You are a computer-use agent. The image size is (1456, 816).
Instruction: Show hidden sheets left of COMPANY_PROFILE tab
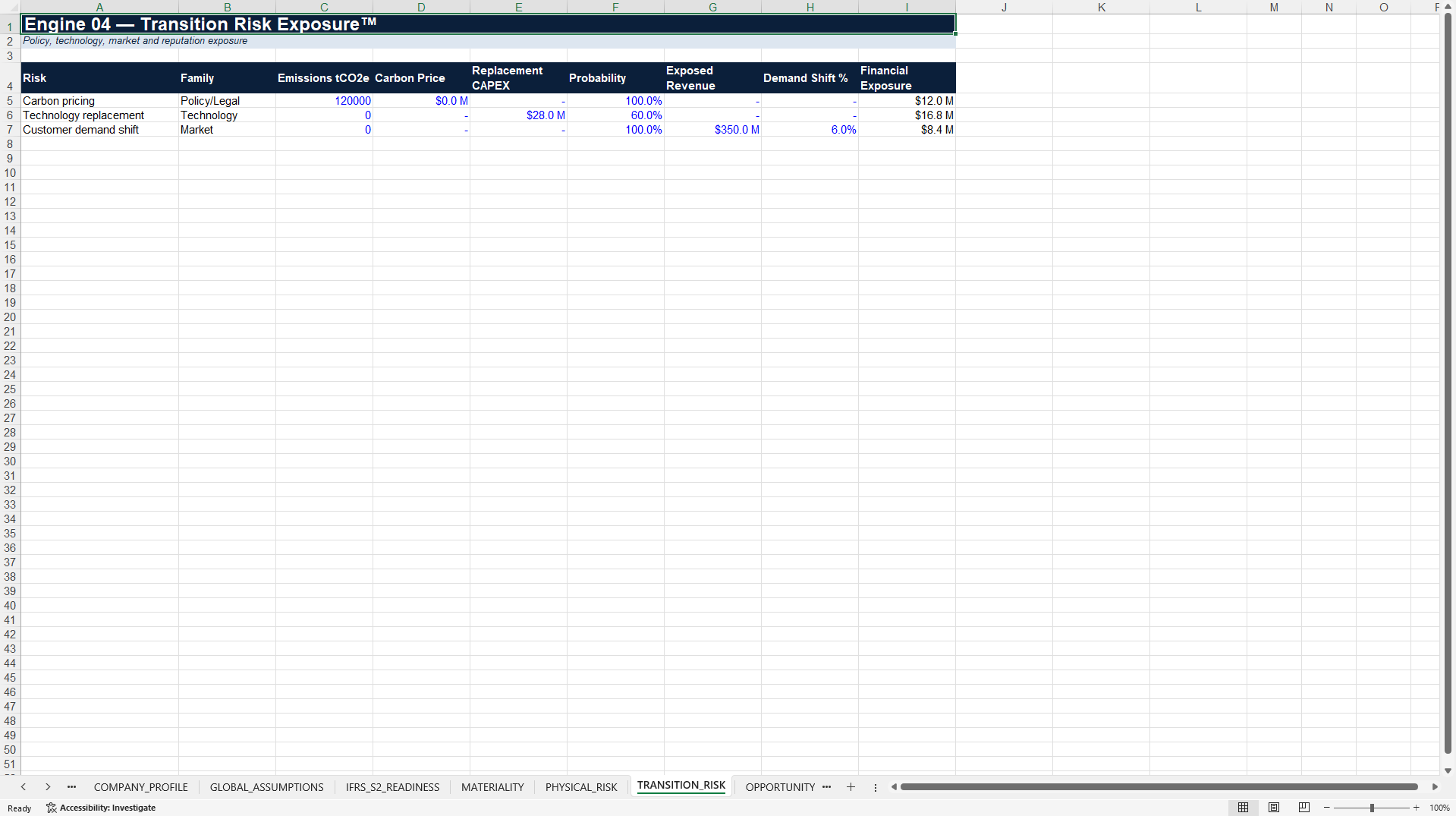[71, 787]
